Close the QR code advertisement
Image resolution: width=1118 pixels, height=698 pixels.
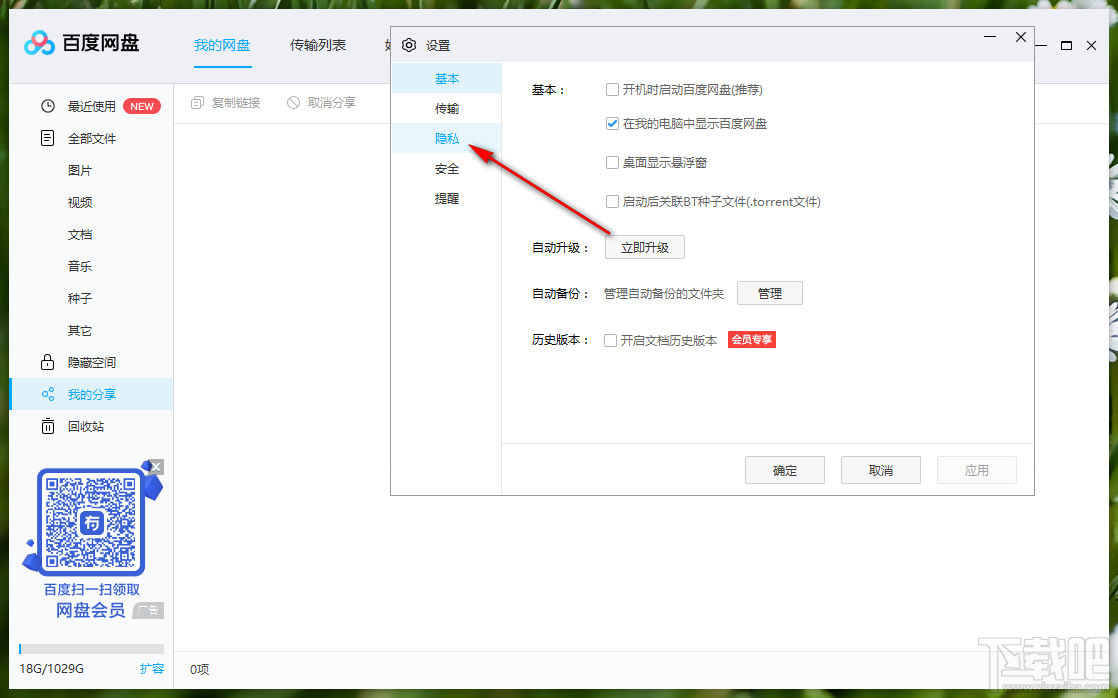[156, 467]
